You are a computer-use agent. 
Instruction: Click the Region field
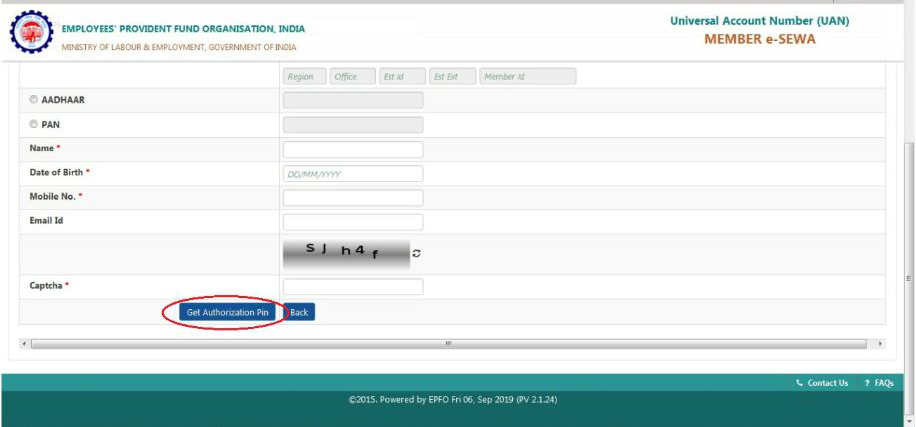[x=304, y=77]
